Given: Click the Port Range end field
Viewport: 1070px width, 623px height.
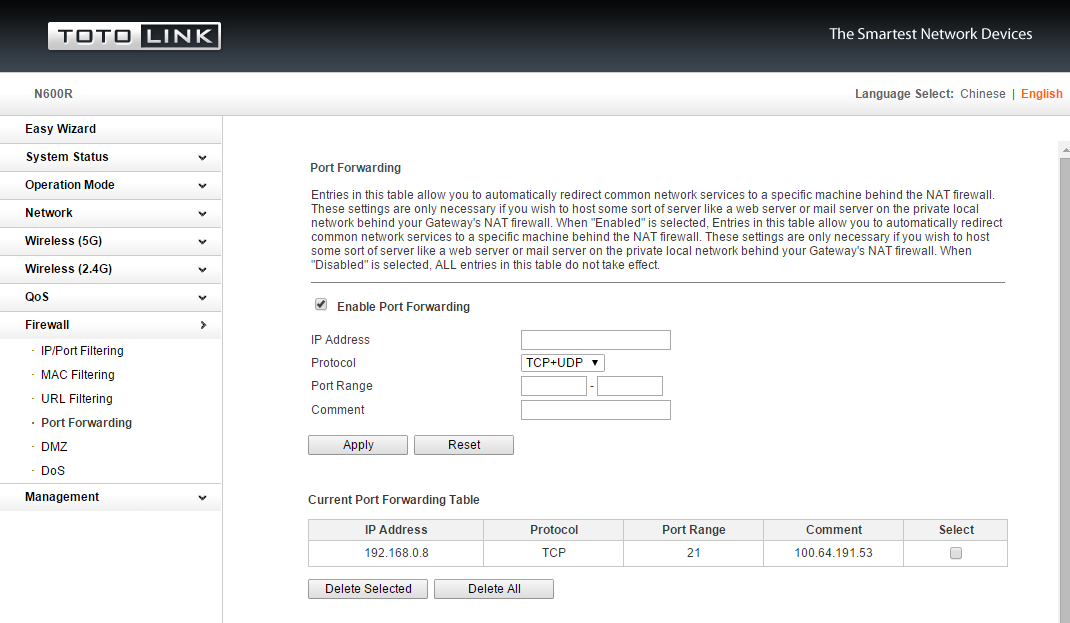Looking at the screenshot, I should pyautogui.click(x=630, y=386).
